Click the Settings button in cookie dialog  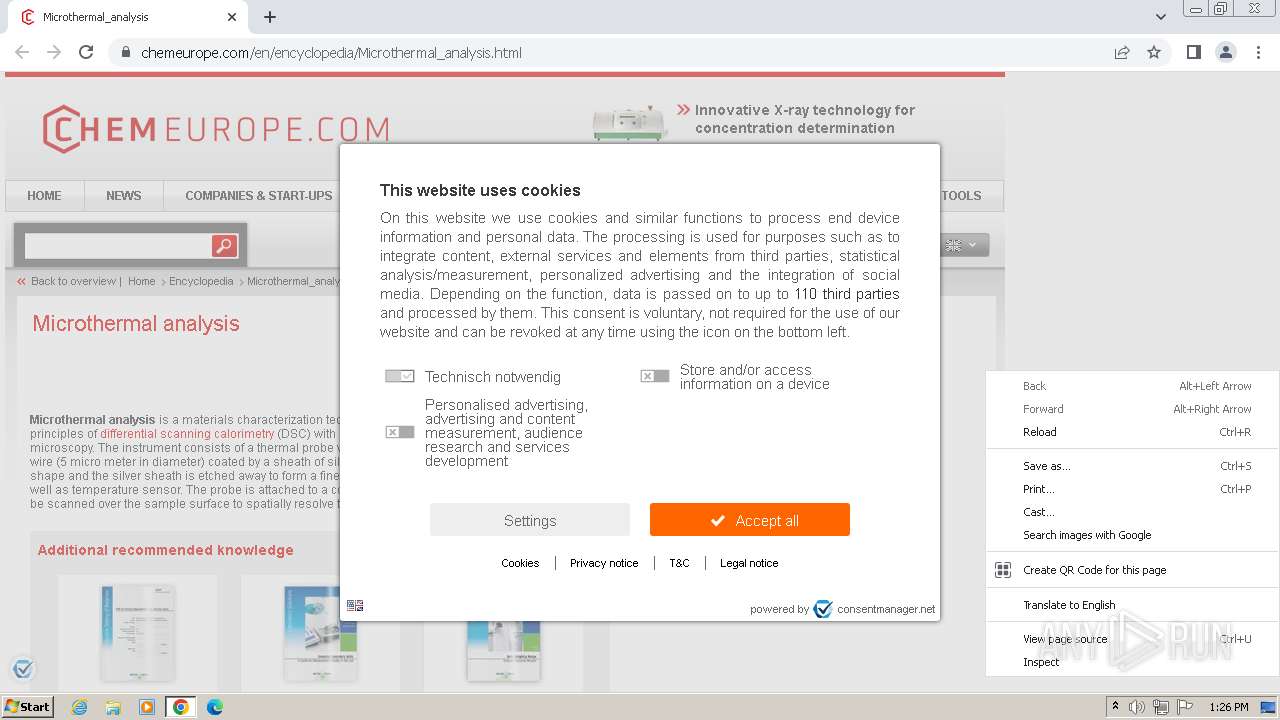click(x=530, y=520)
